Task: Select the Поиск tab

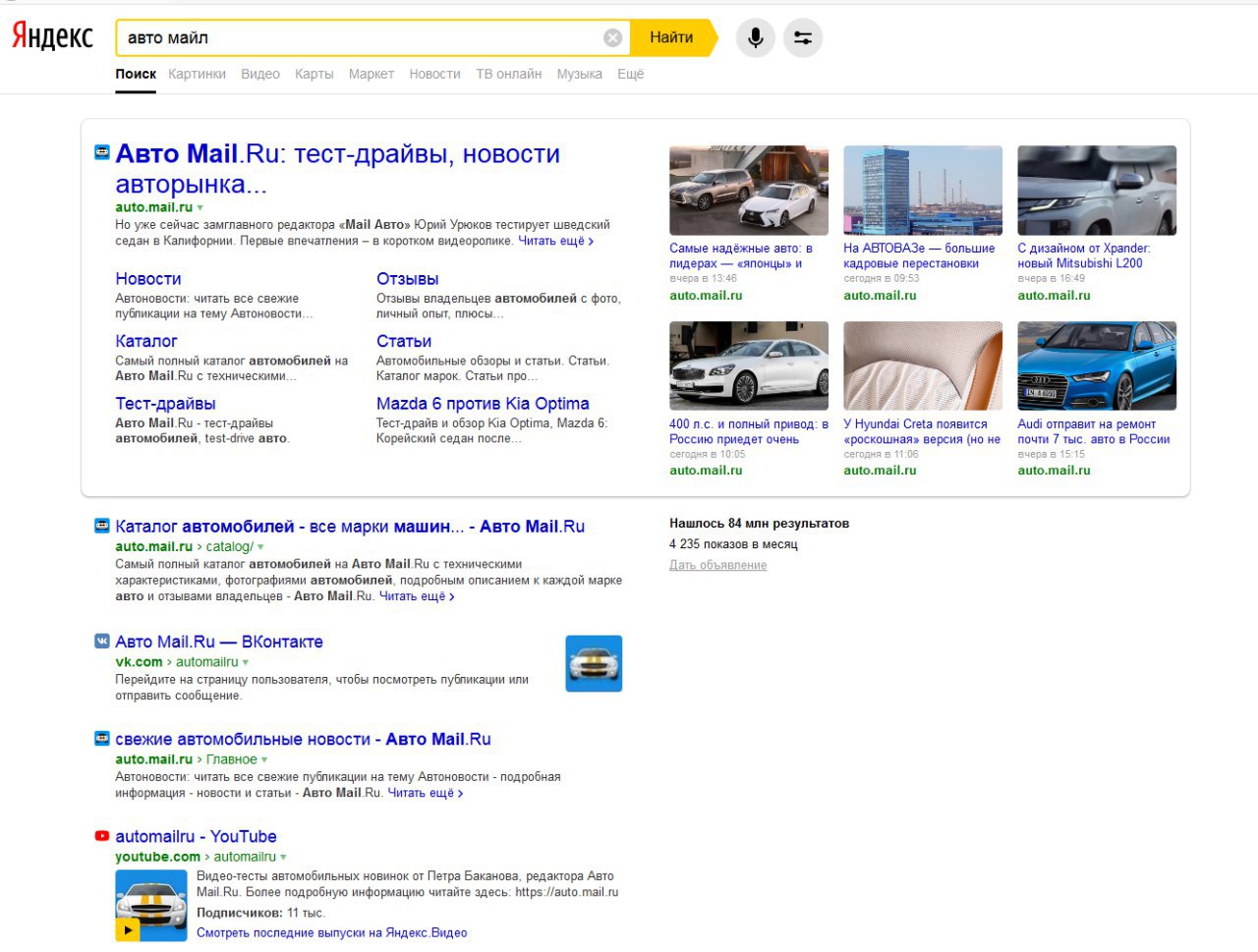Action: (136, 74)
